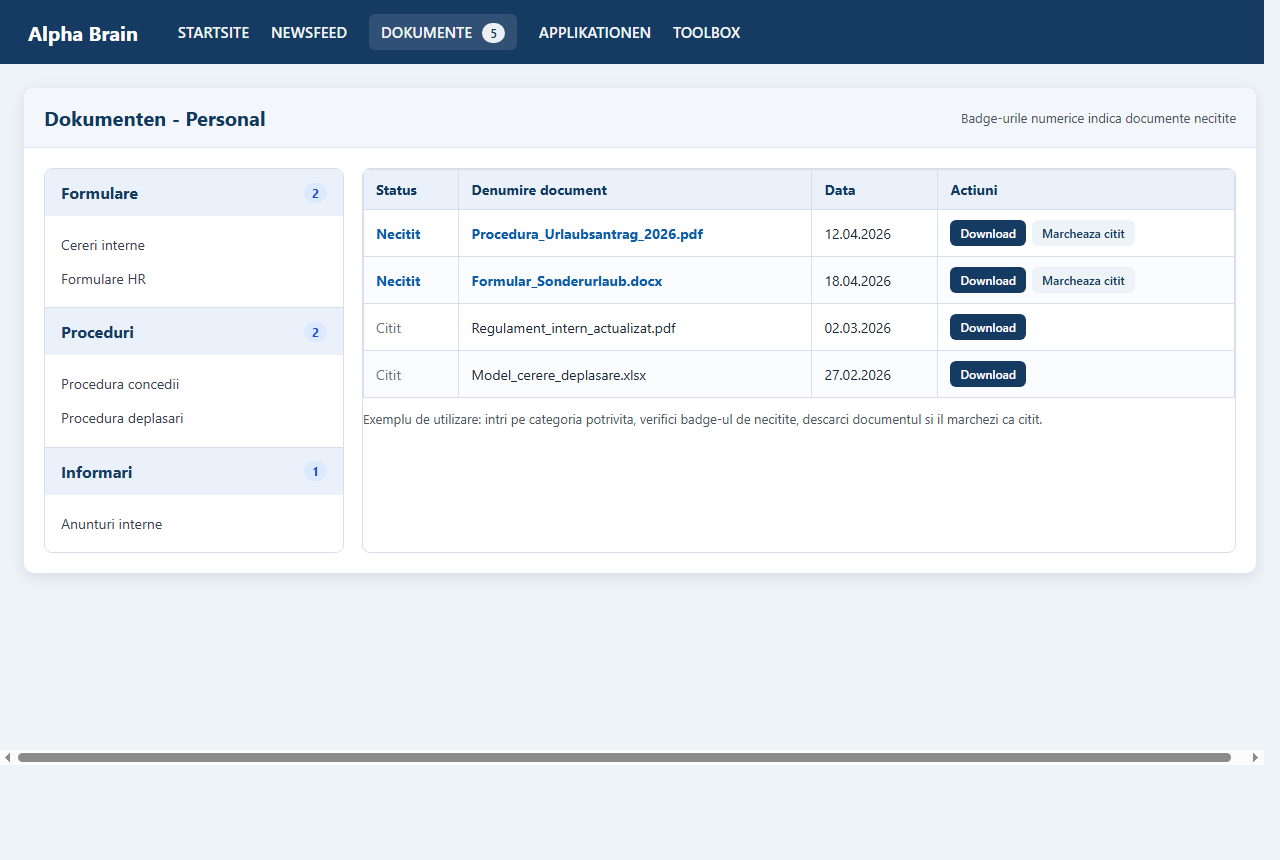Click the Denumire document column header
The width and height of the screenshot is (1280, 860).
point(635,190)
